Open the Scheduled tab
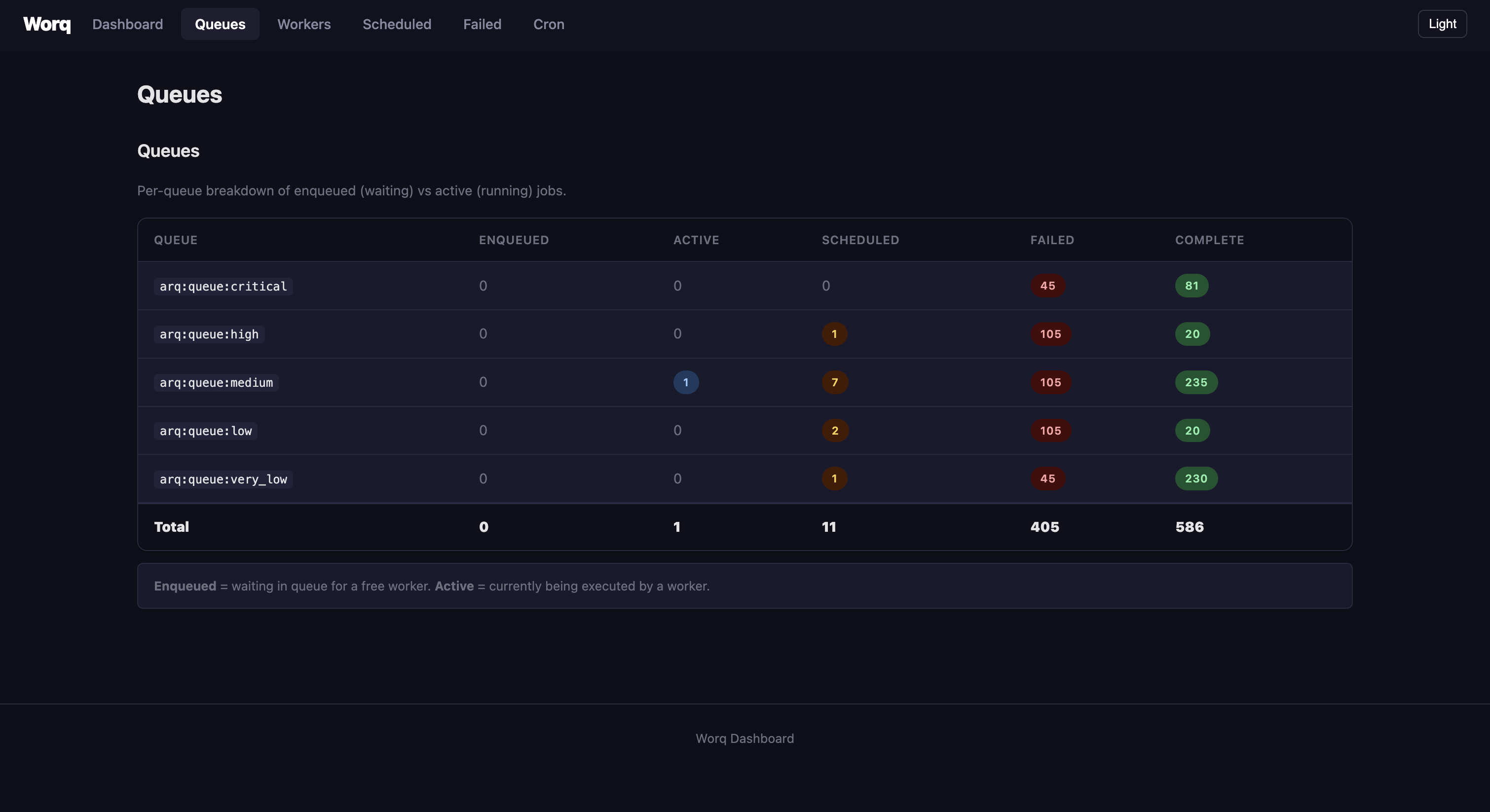1490x812 pixels. [x=397, y=24]
